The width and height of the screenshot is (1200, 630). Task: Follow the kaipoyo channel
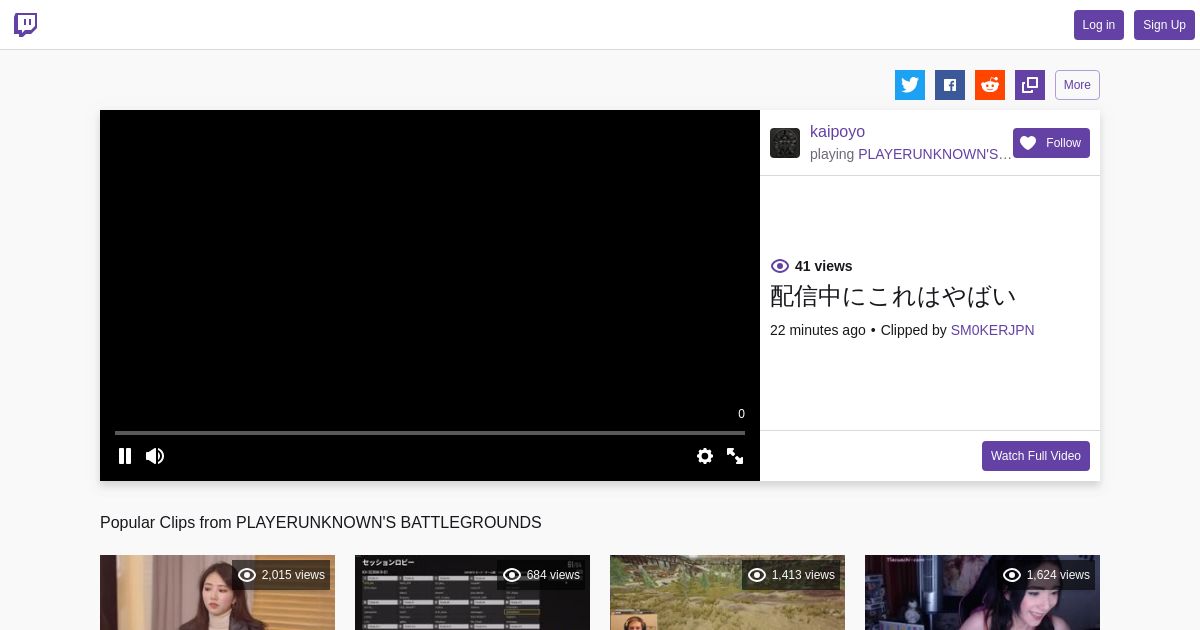tap(1051, 143)
